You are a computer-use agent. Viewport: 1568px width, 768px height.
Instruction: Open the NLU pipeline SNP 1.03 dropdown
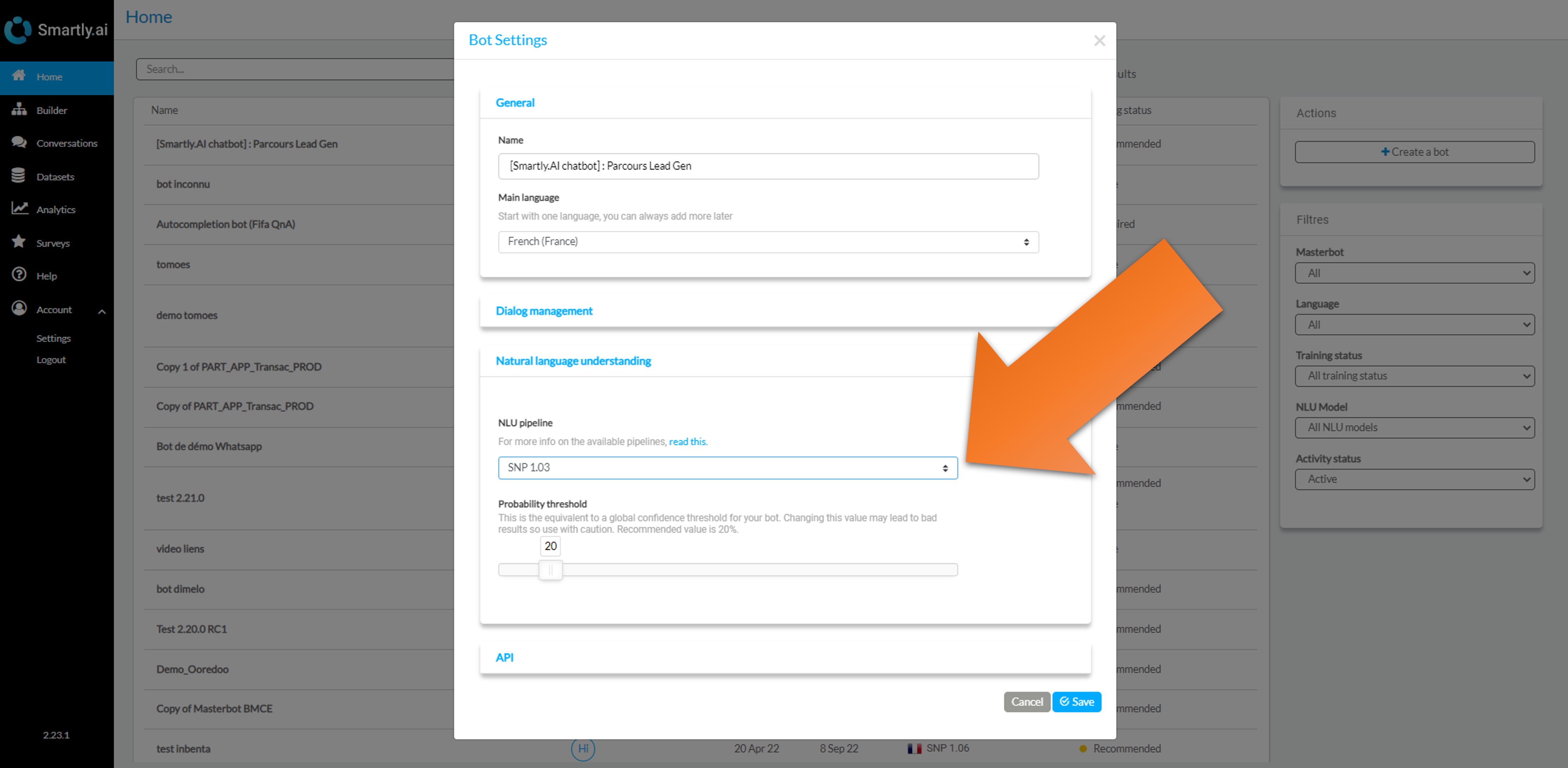tap(727, 467)
